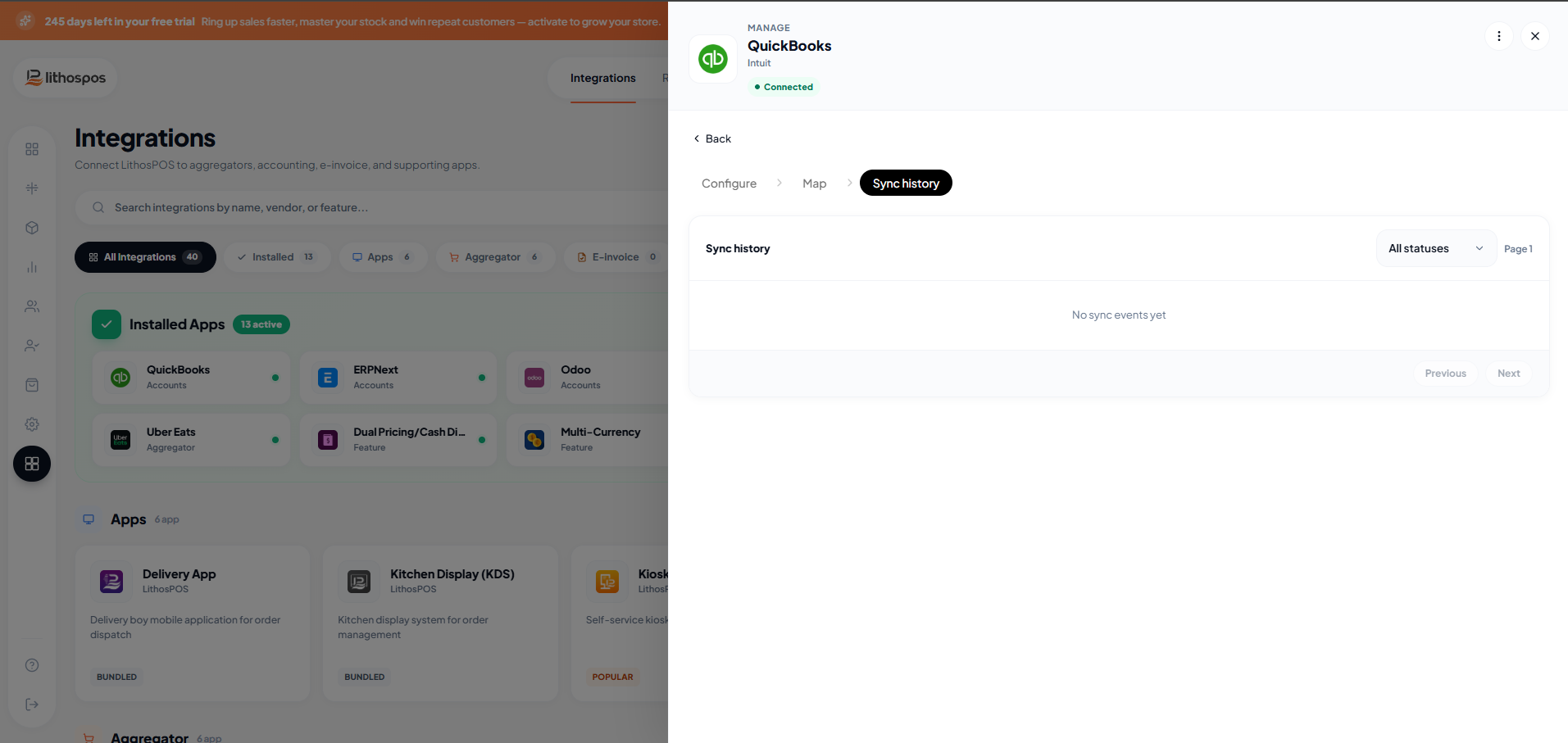Open the customers people icon in sidebar
Viewport: 1568px width, 743px height.
coord(32,306)
